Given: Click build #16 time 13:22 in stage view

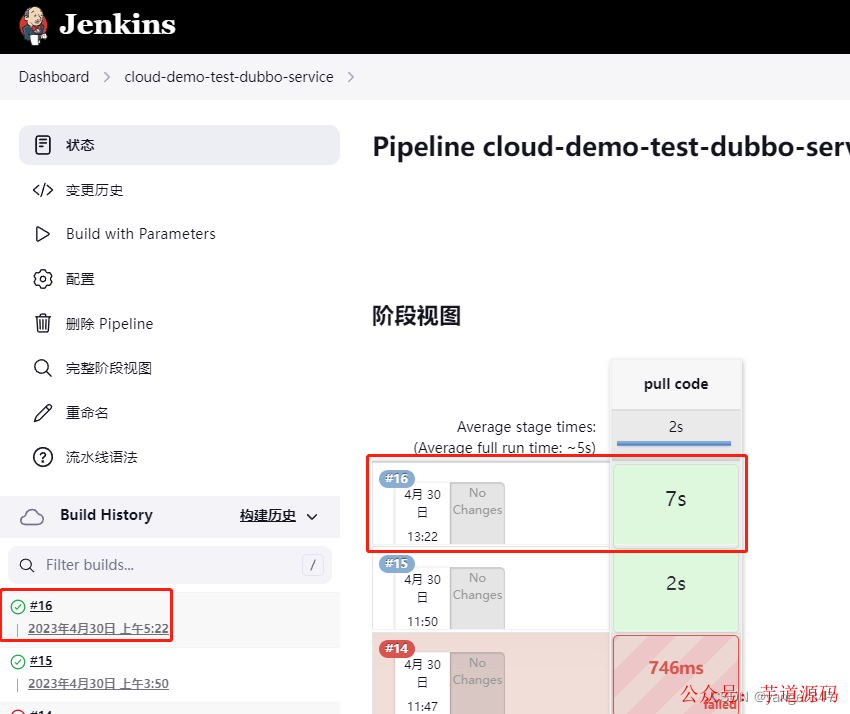Looking at the screenshot, I should (422, 537).
